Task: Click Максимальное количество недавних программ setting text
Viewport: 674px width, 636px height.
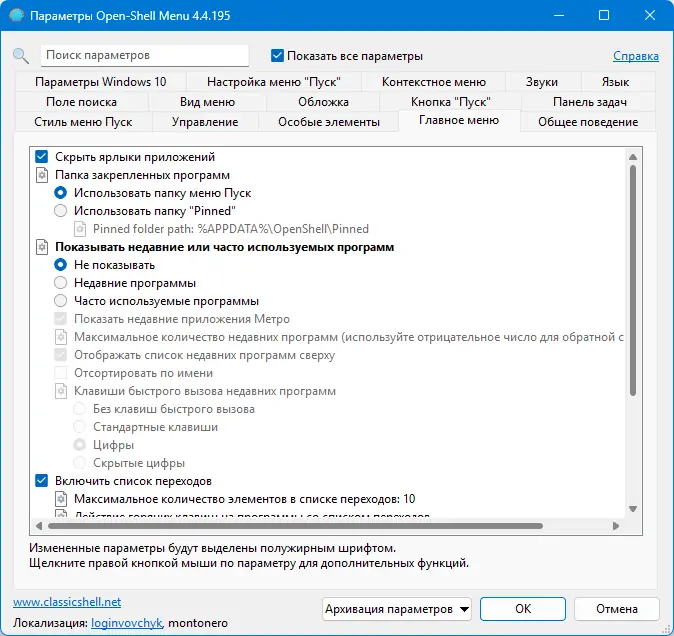Action: [x=349, y=337]
